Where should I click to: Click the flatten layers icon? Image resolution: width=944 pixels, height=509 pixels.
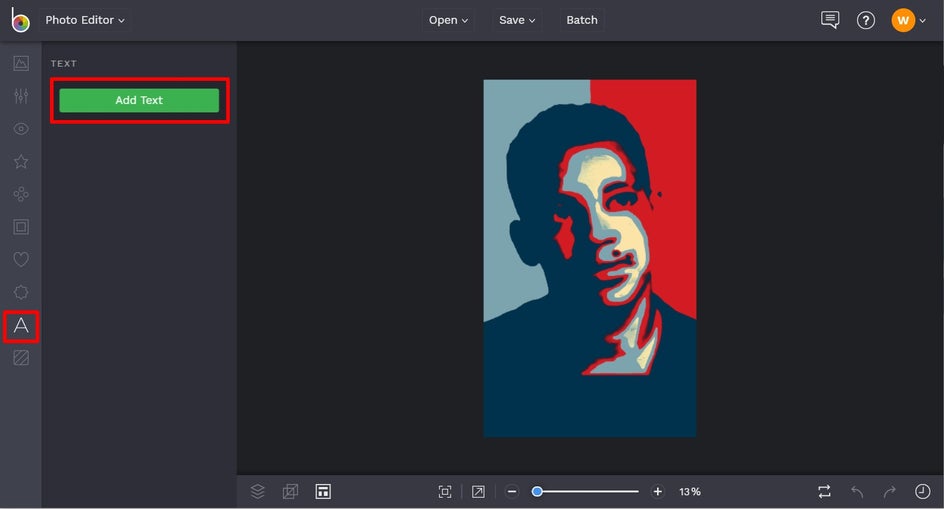coord(290,492)
